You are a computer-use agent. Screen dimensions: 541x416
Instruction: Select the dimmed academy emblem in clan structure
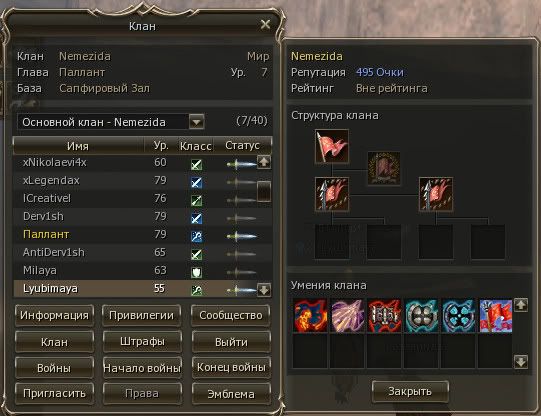point(384,168)
